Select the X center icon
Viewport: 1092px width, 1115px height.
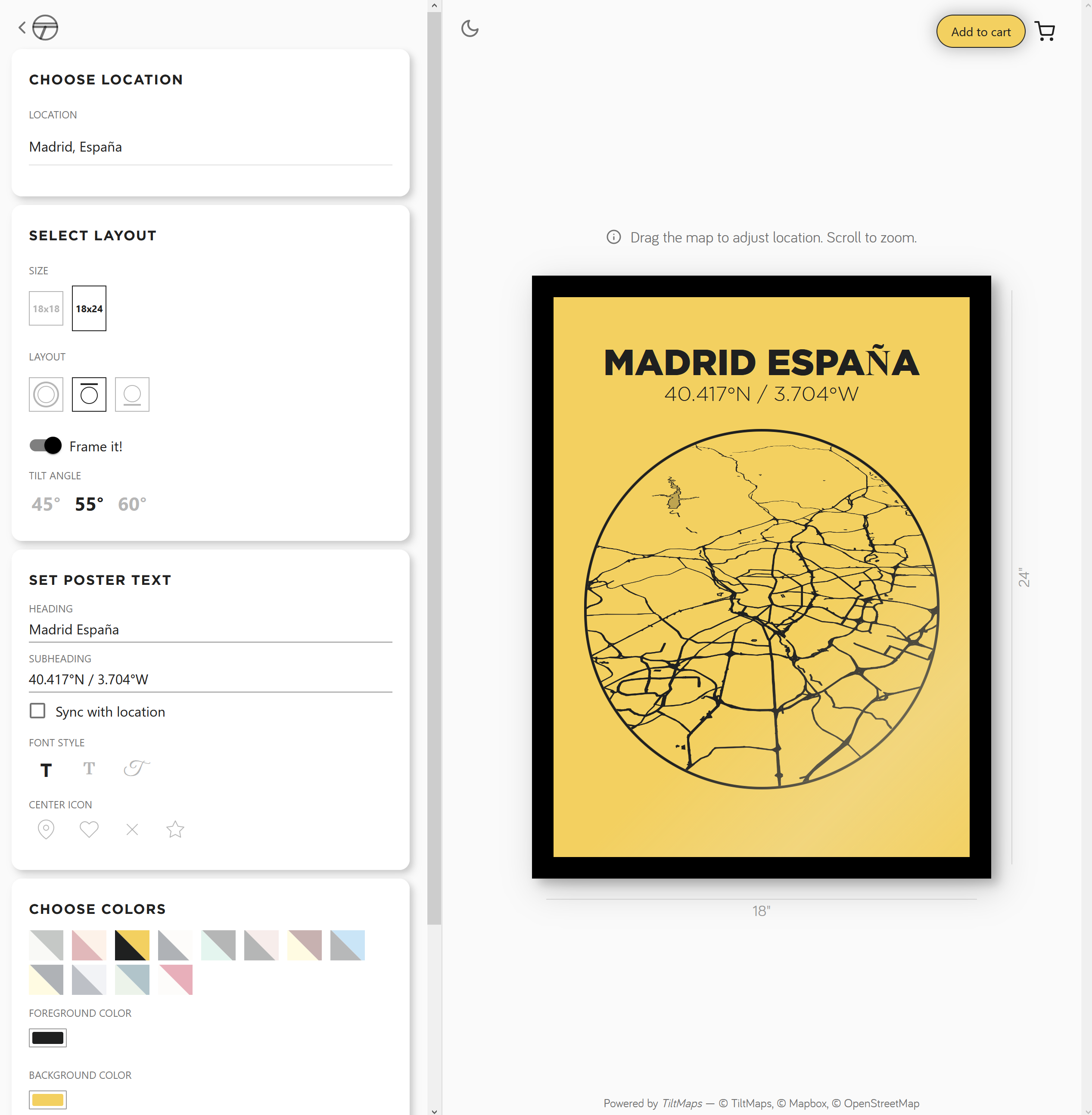(x=132, y=829)
